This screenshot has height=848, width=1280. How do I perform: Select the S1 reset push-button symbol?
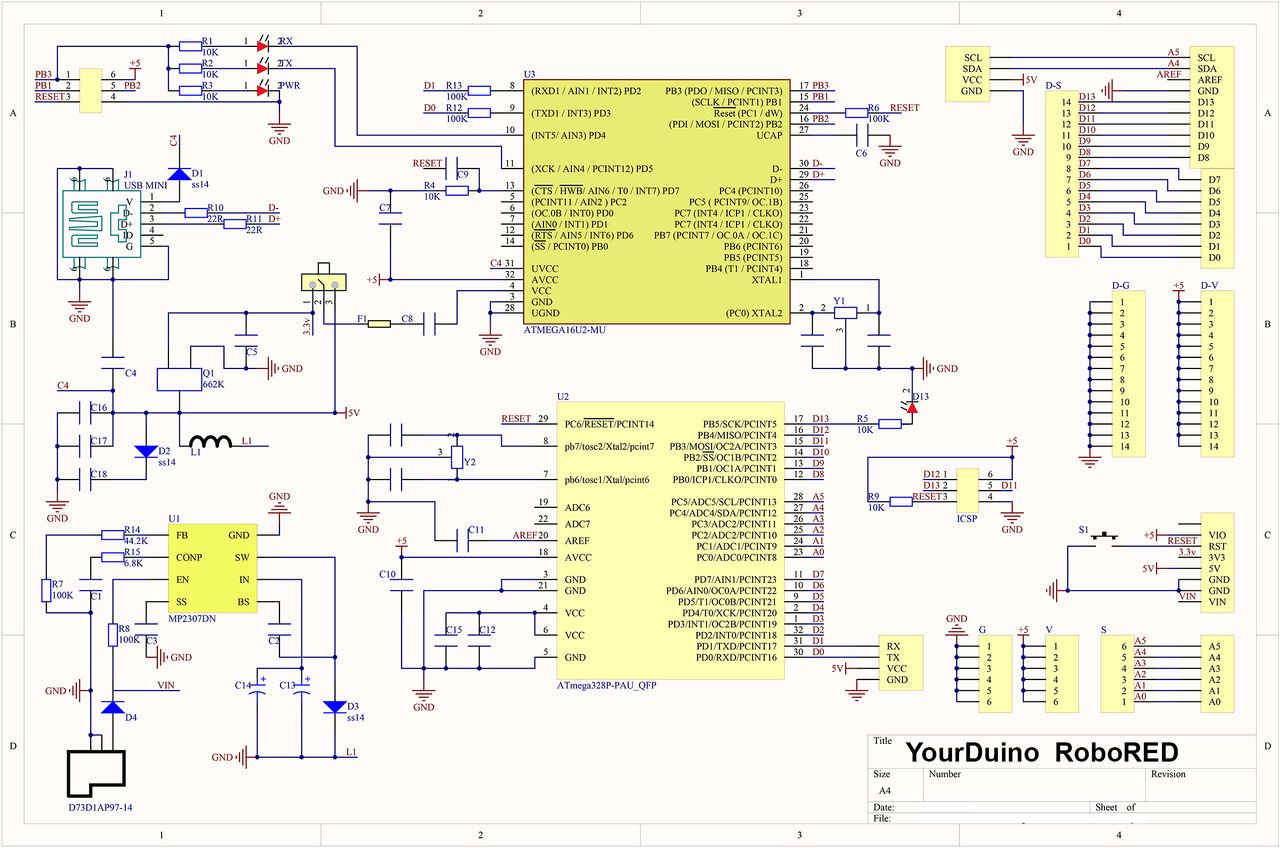click(1105, 538)
